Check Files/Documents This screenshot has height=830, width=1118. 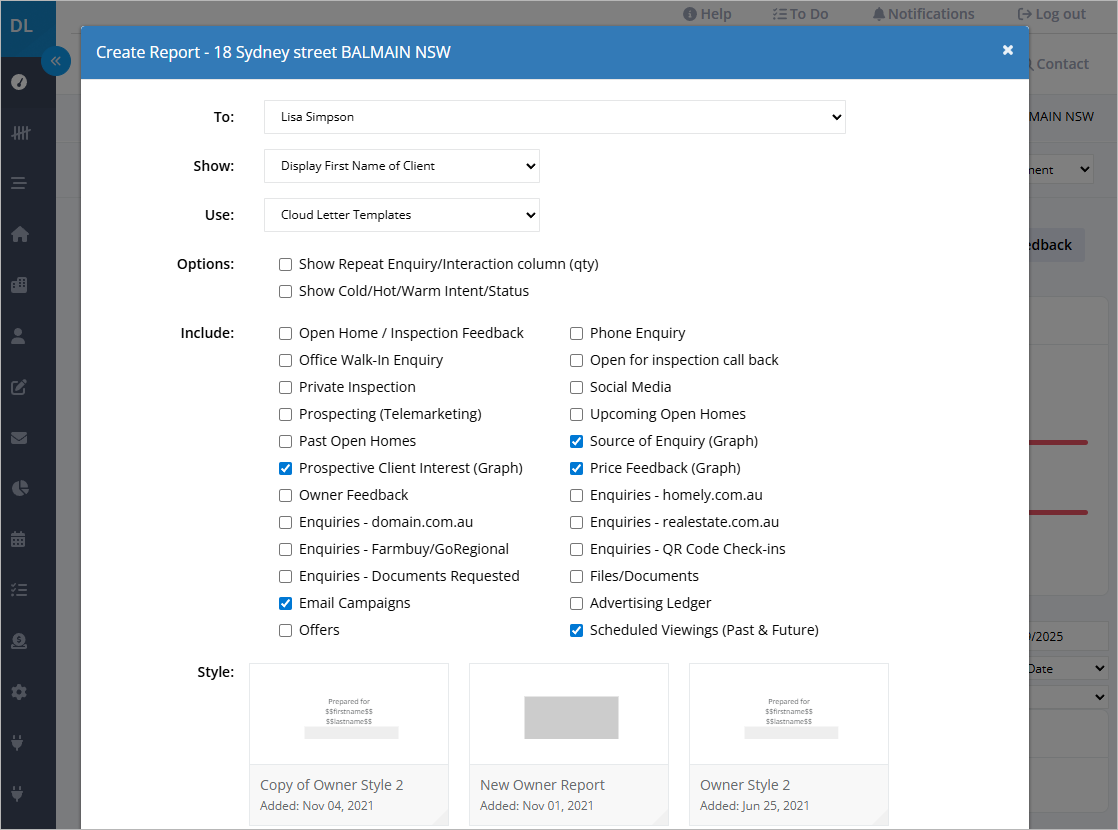click(x=576, y=577)
